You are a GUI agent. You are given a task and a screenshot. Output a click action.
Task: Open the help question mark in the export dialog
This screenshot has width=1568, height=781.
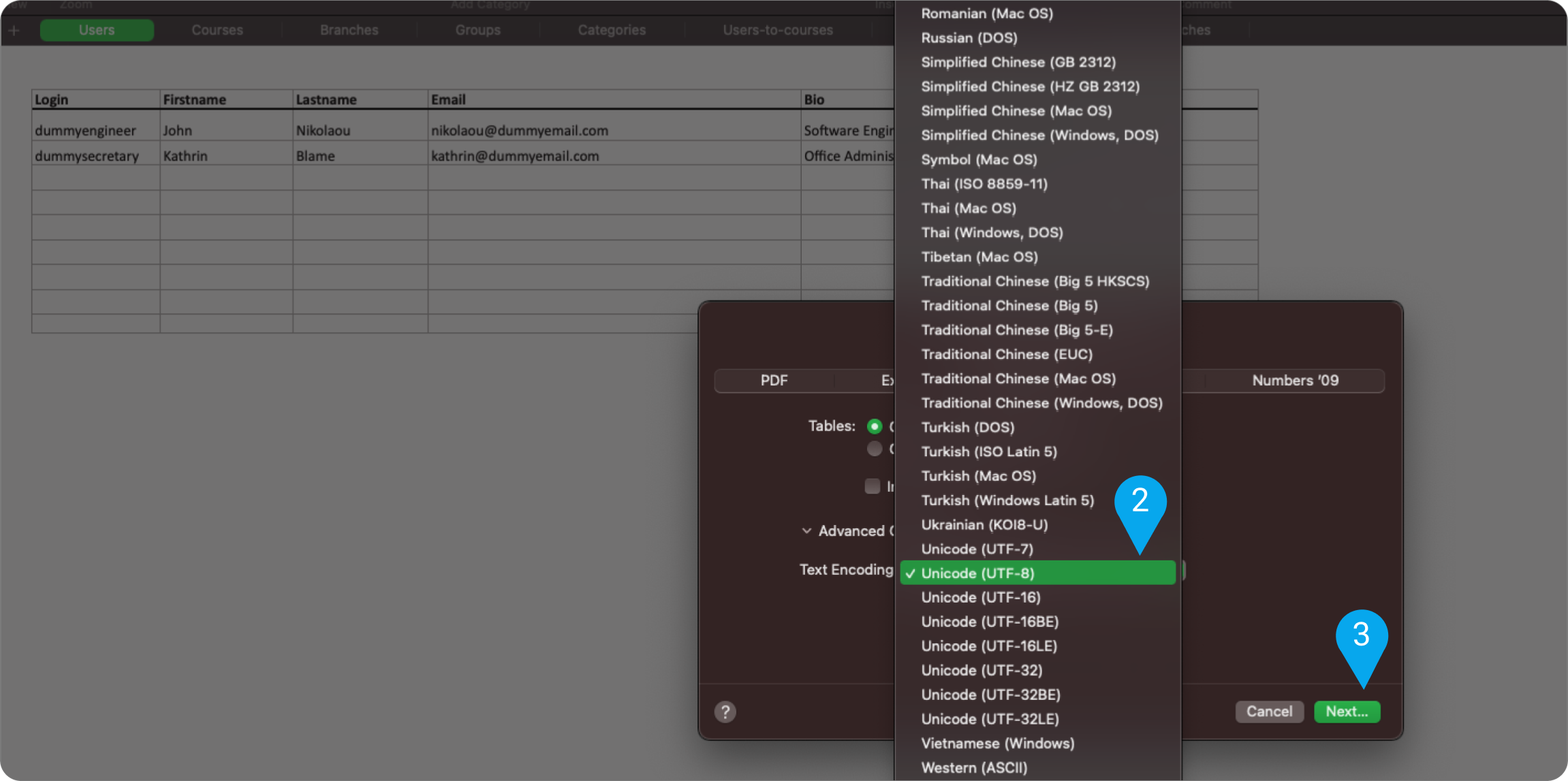point(725,712)
